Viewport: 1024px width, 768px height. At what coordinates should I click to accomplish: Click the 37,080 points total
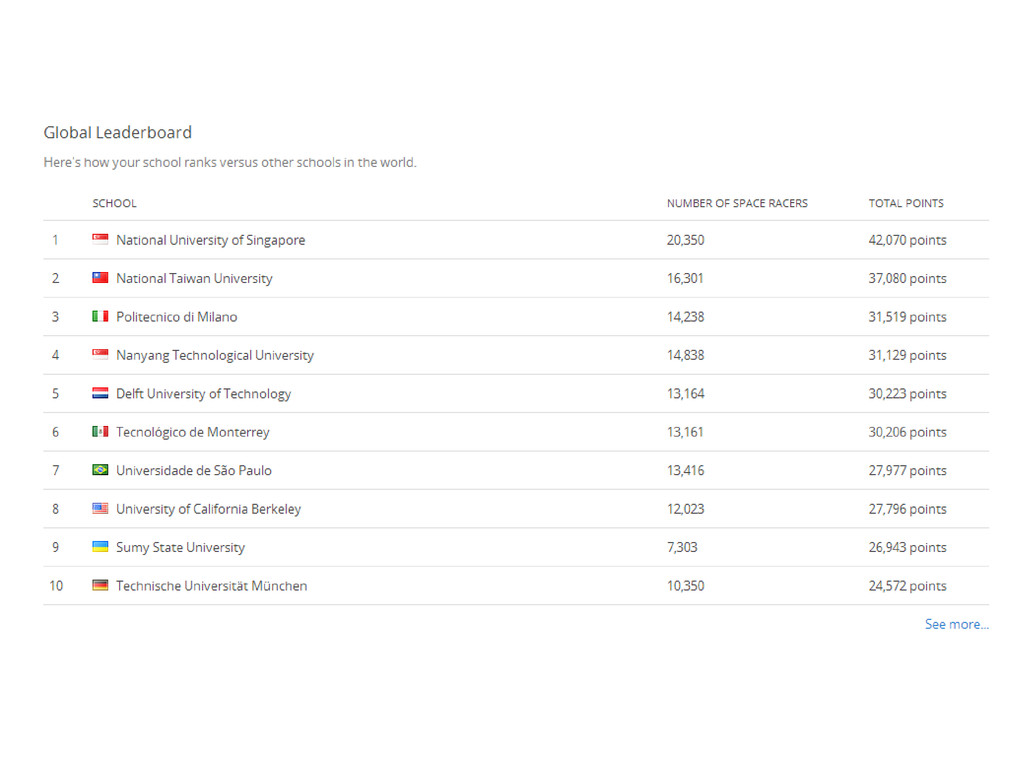coord(907,279)
